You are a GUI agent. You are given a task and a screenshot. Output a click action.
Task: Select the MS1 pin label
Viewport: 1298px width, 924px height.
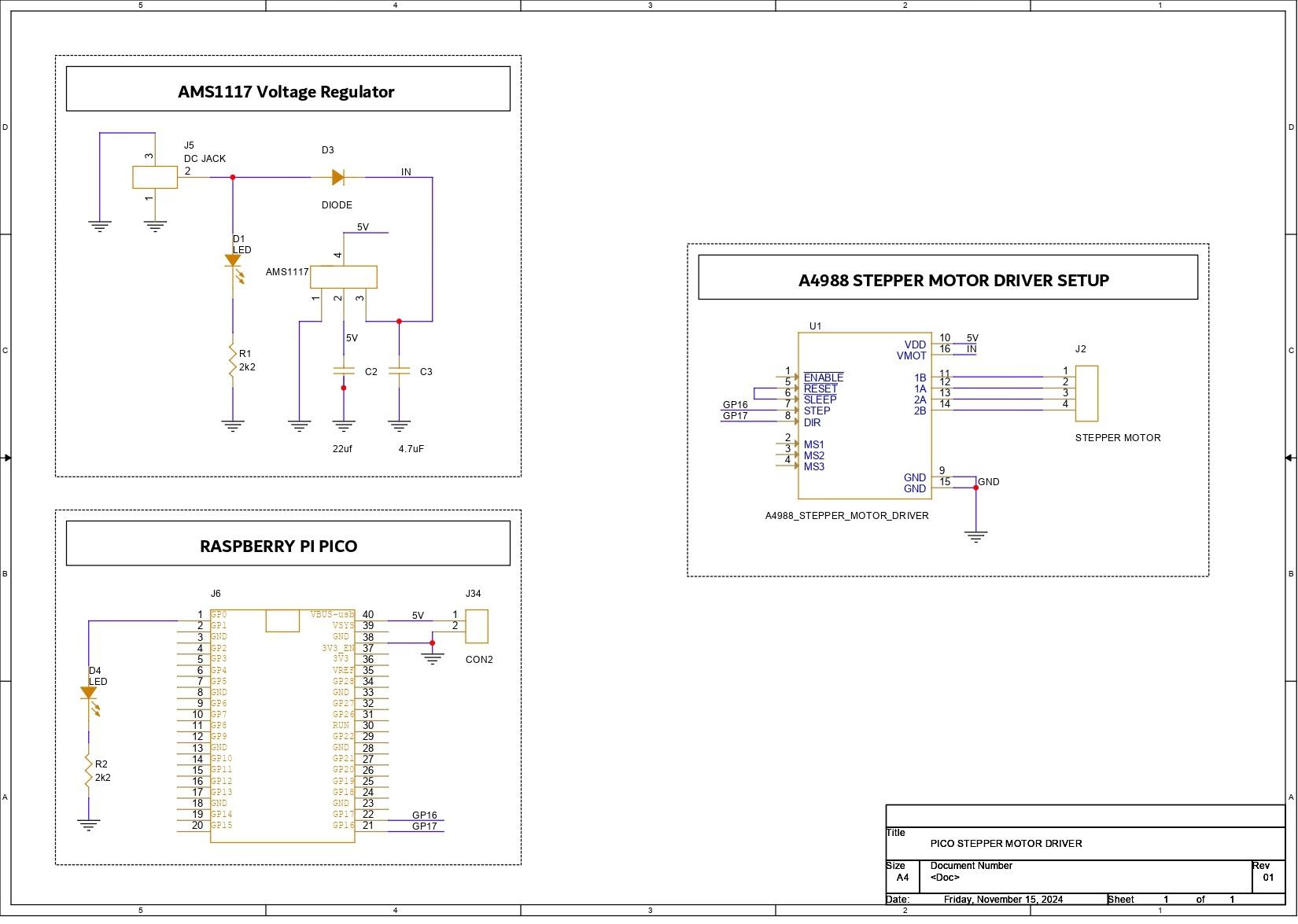point(814,444)
